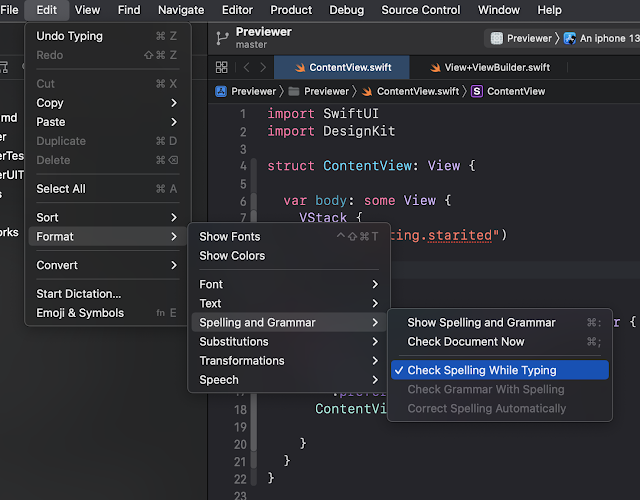Screen dimensions: 640x500
Task: Choose Show Colors
Action: [289, 256]
